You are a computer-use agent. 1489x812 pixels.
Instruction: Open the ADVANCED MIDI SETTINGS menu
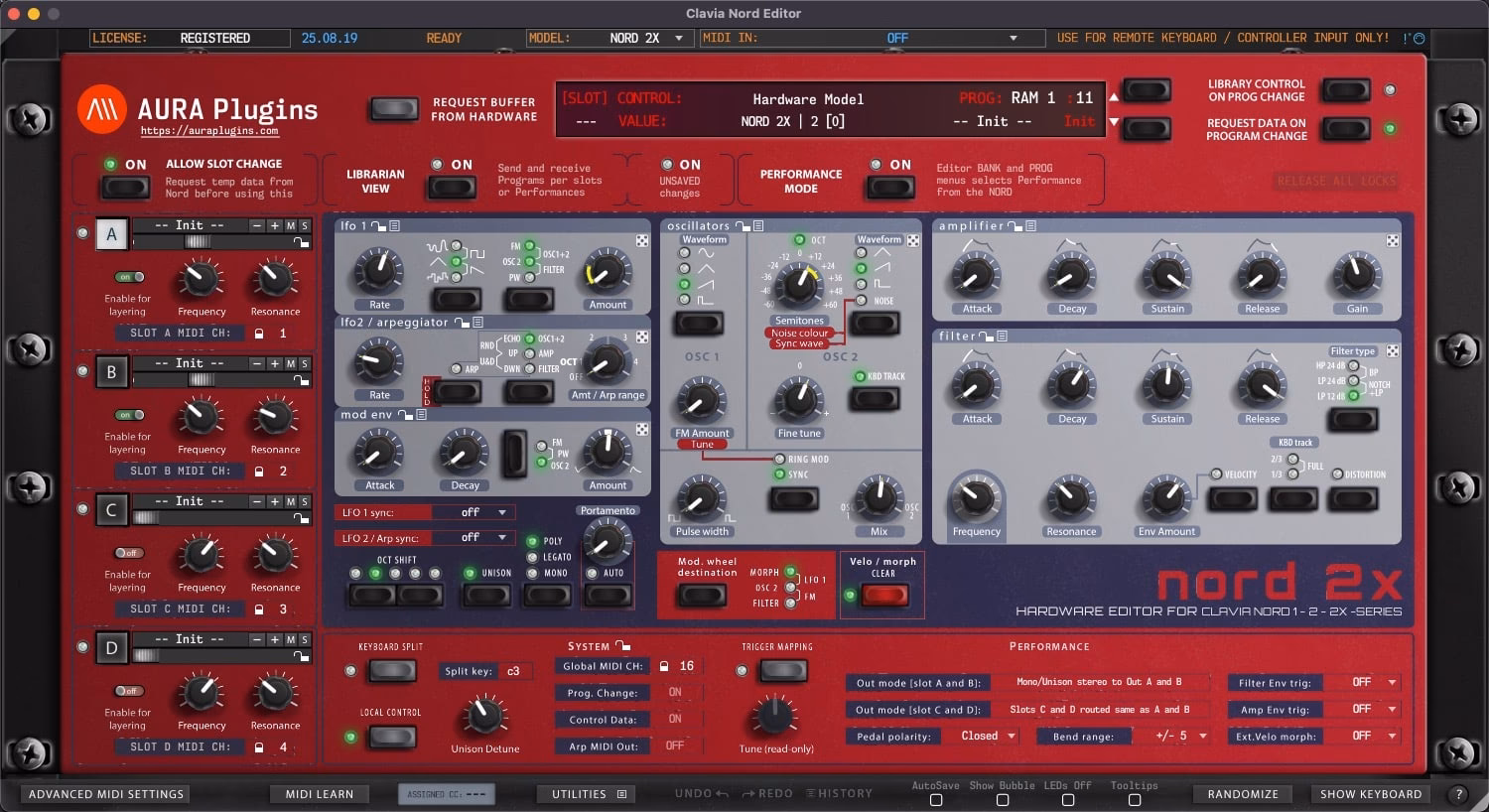pyautogui.click(x=104, y=793)
